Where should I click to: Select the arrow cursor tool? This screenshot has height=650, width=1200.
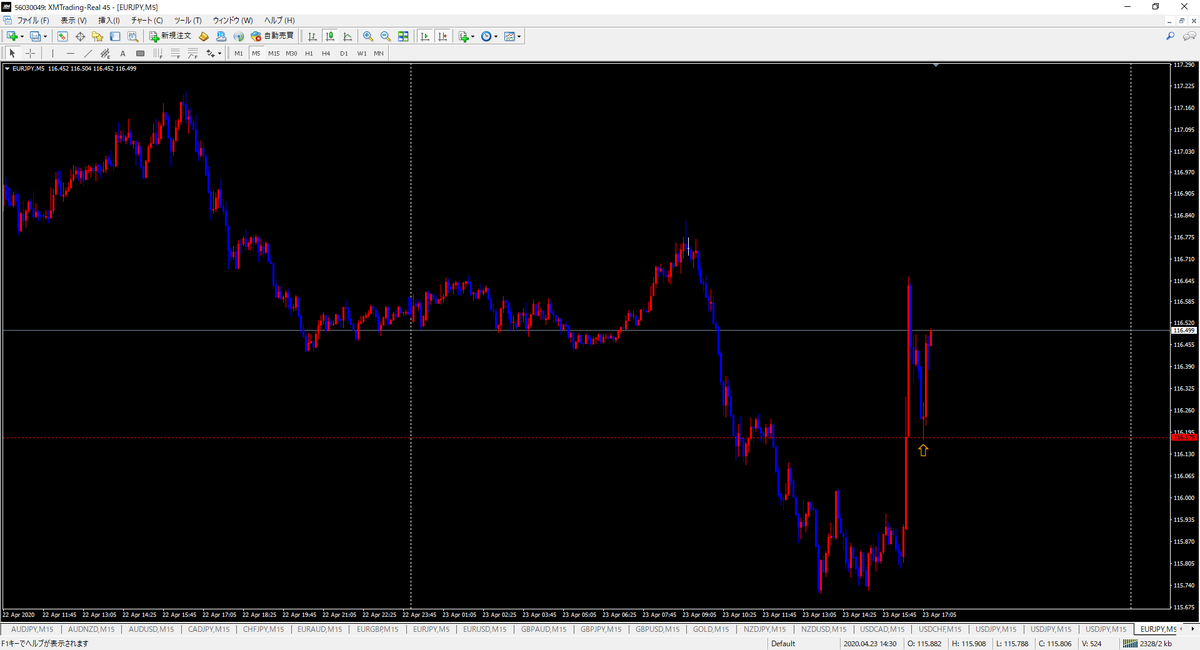(x=12, y=53)
